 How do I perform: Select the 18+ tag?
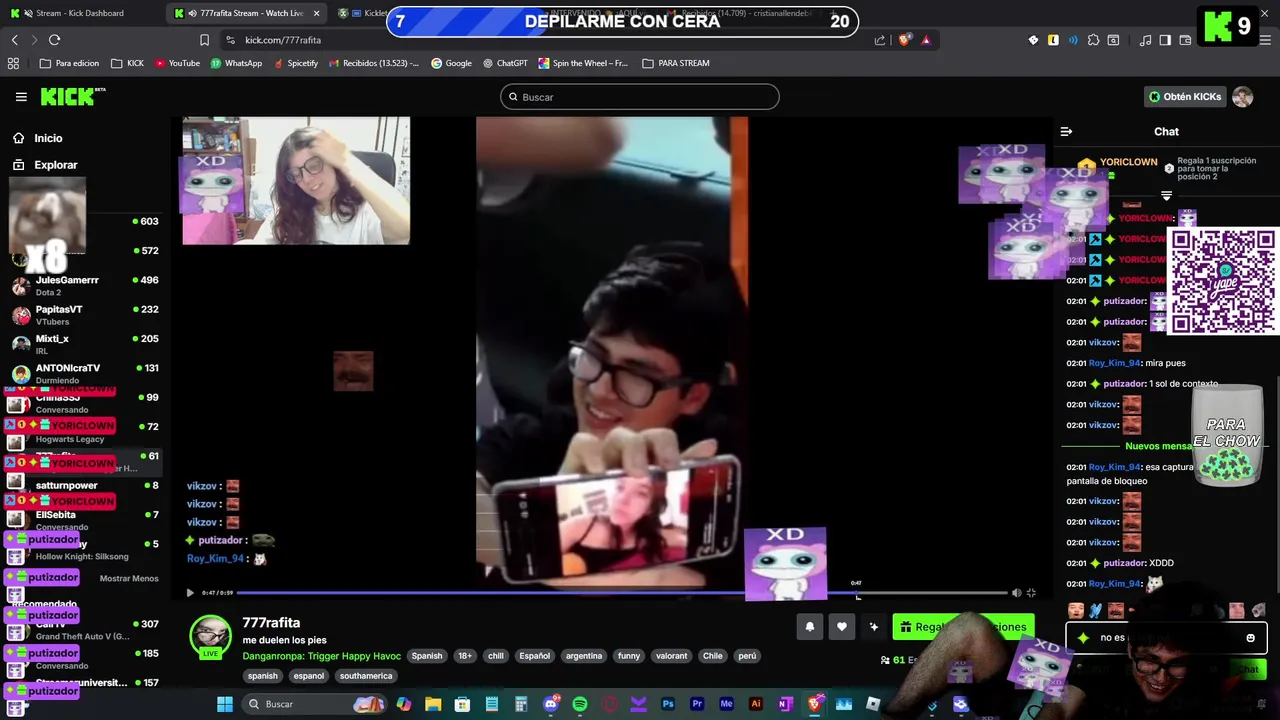[x=465, y=656]
